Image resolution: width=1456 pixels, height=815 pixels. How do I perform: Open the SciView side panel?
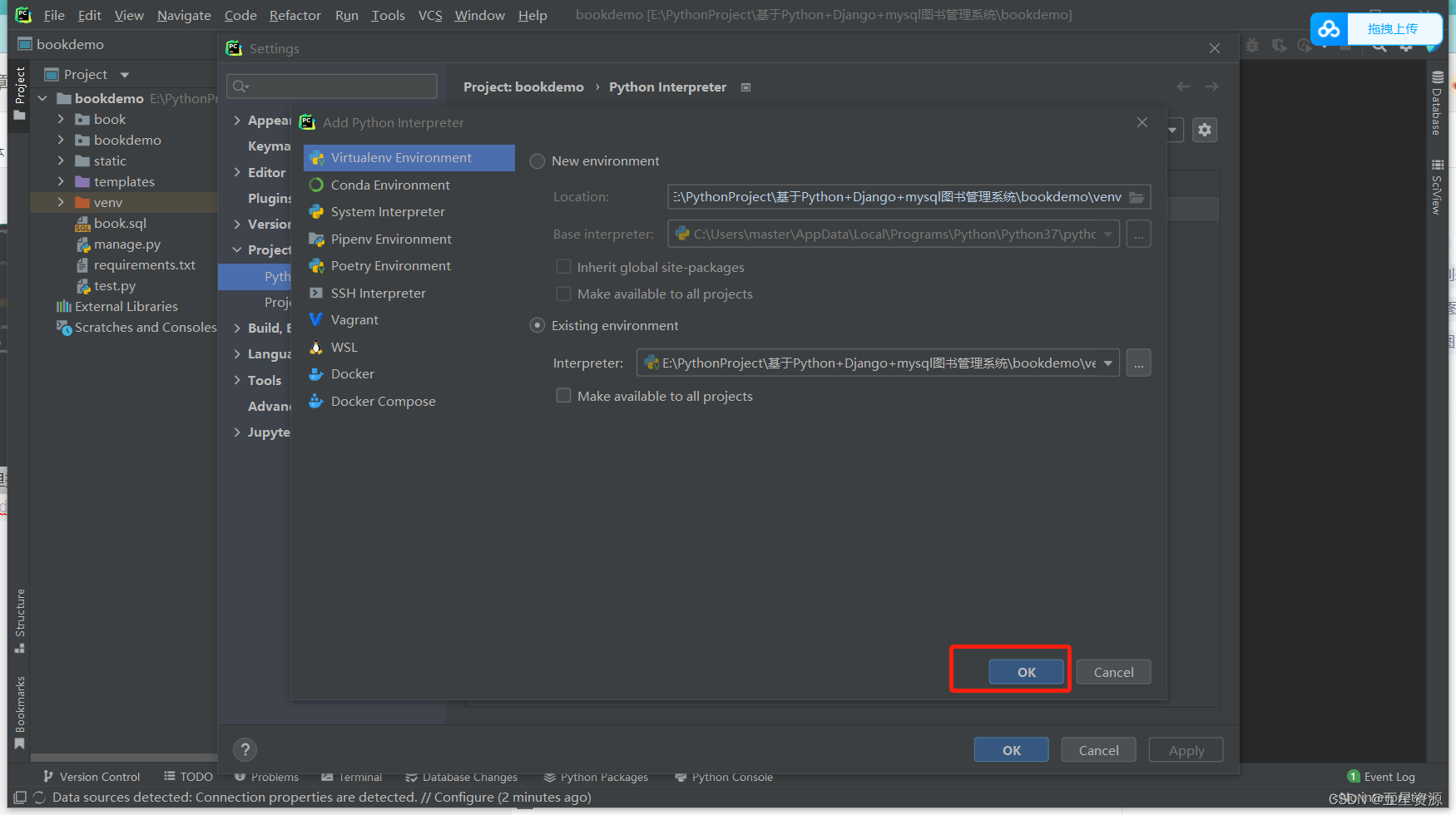(x=1437, y=187)
